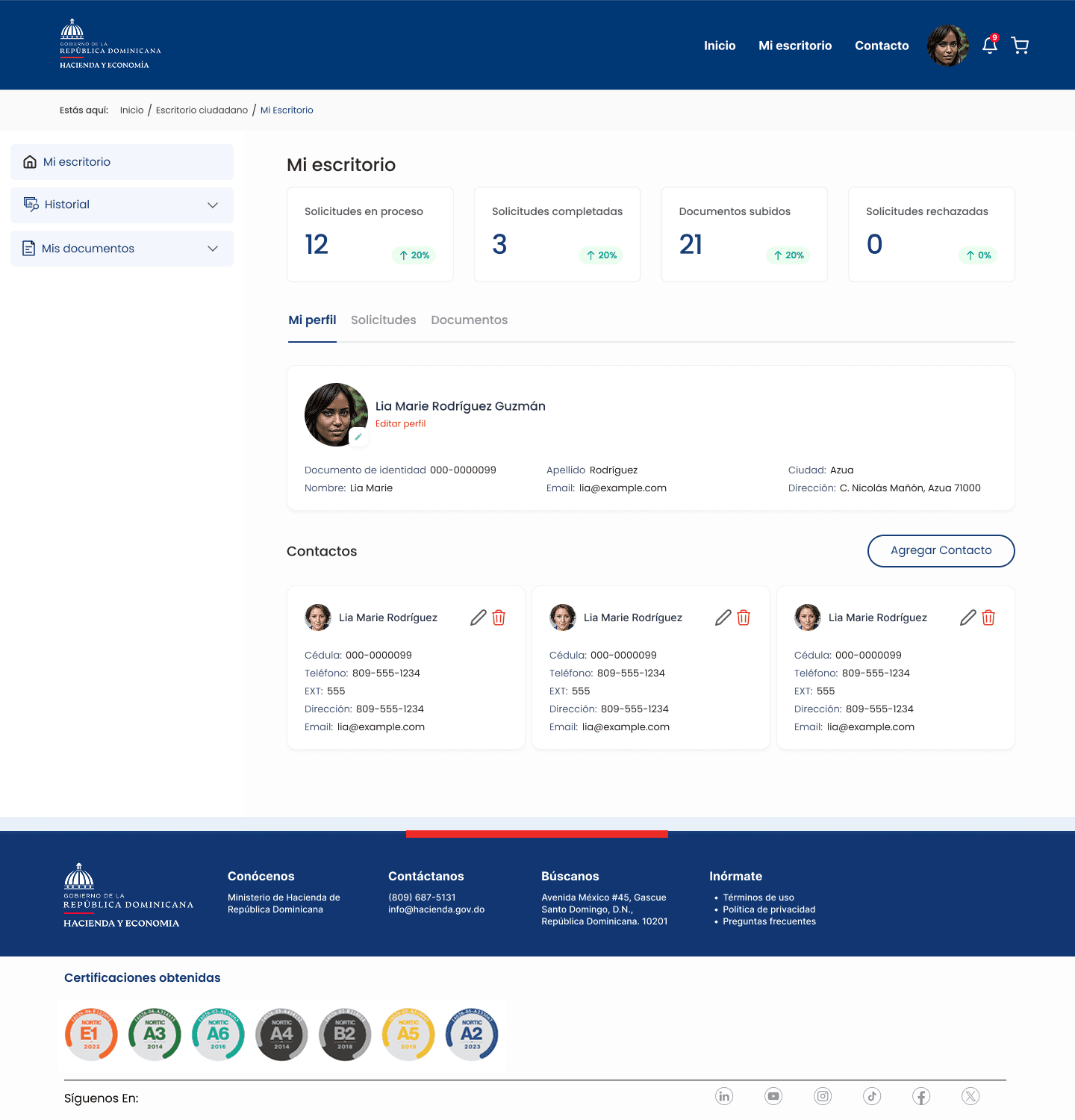The image size is (1075, 1120).
Task: Click Inicio in the breadcrumb
Action: [x=131, y=110]
